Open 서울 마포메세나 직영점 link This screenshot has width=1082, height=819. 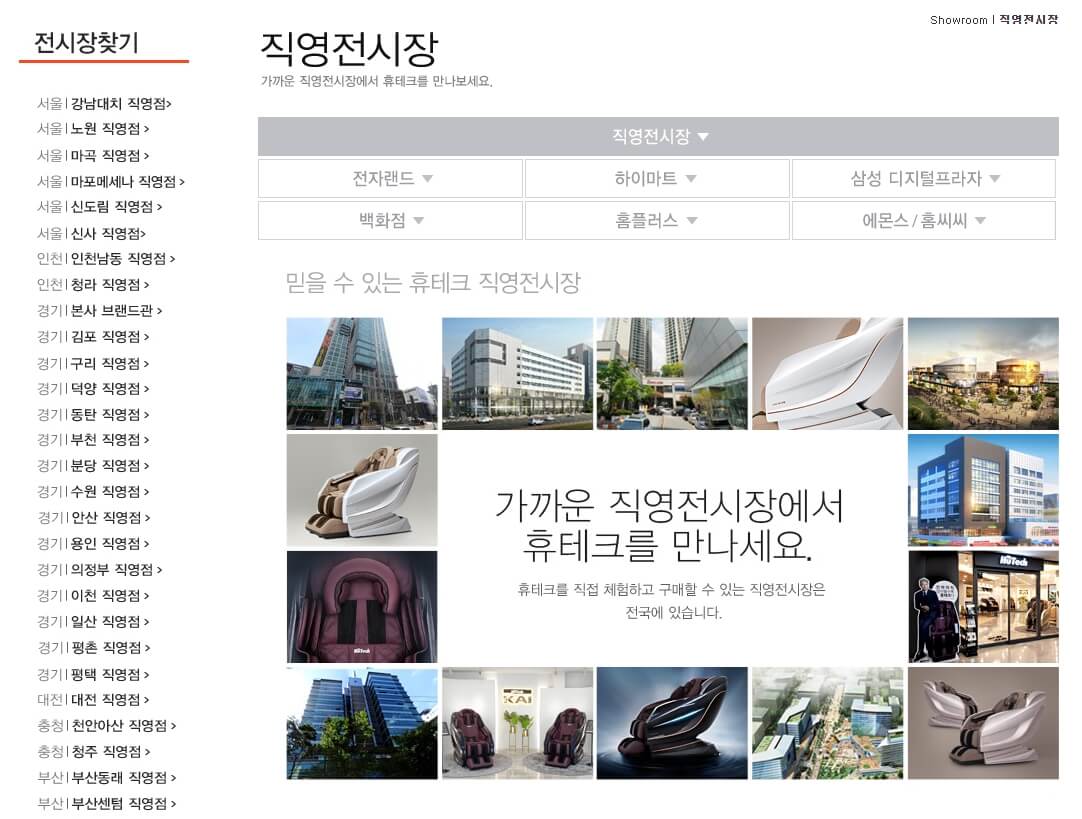[111, 181]
